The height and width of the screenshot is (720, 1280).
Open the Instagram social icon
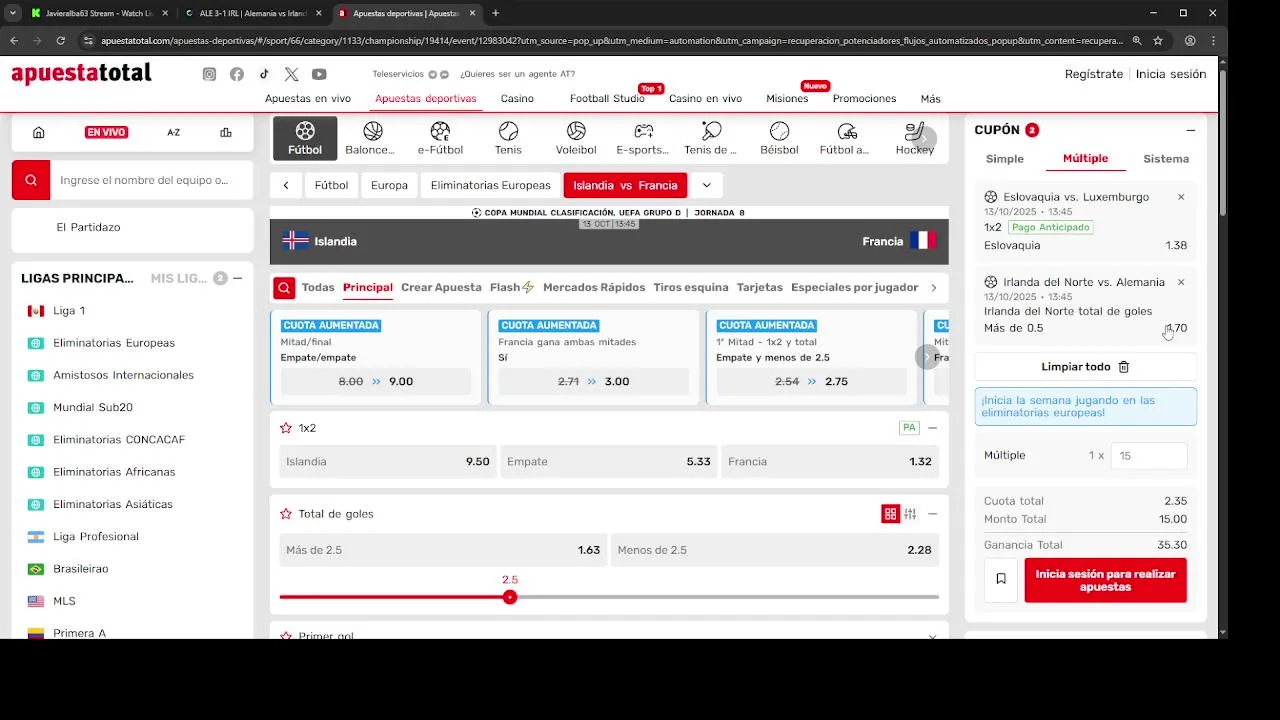click(x=209, y=74)
